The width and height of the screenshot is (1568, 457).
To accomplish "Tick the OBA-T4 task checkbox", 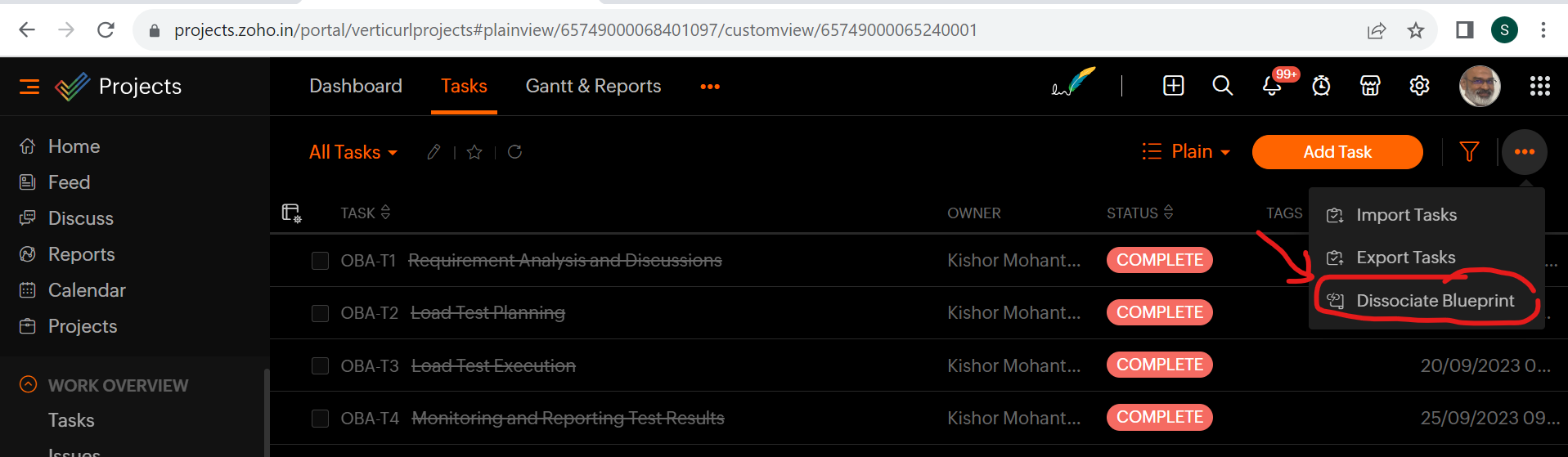I will click(x=320, y=419).
